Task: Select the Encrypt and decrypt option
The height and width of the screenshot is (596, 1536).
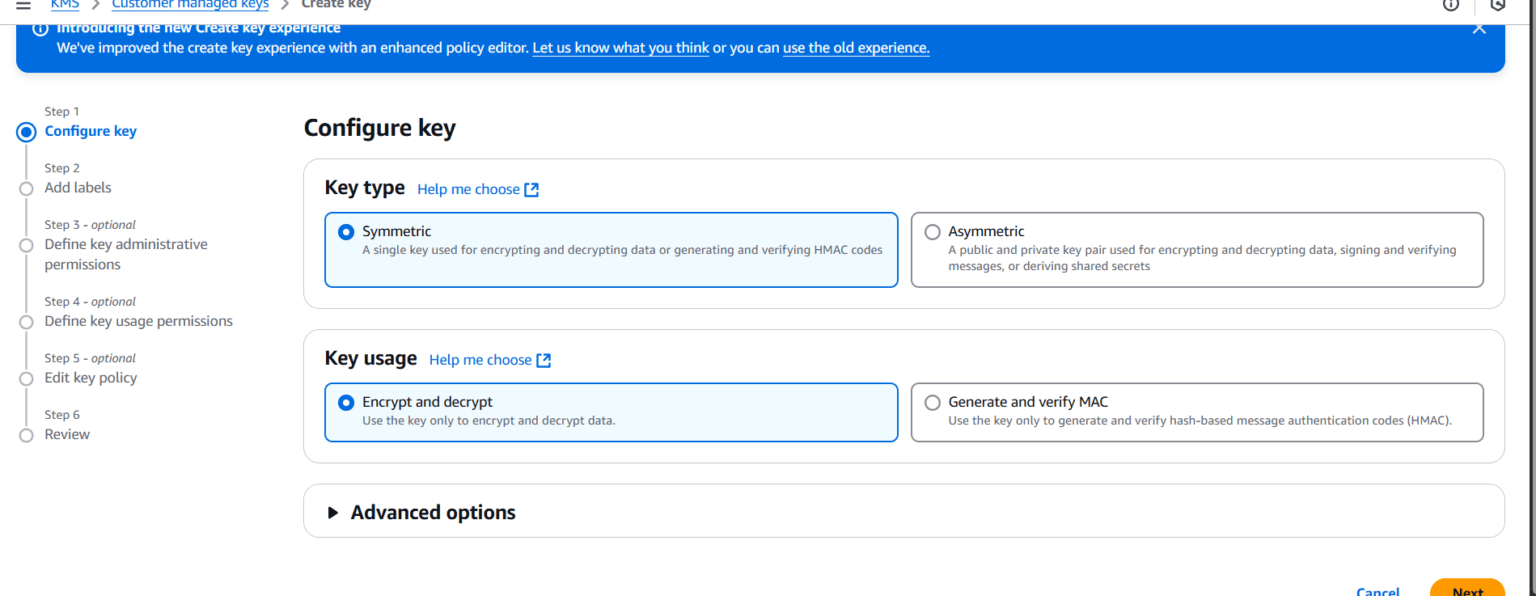Action: pos(345,402)
